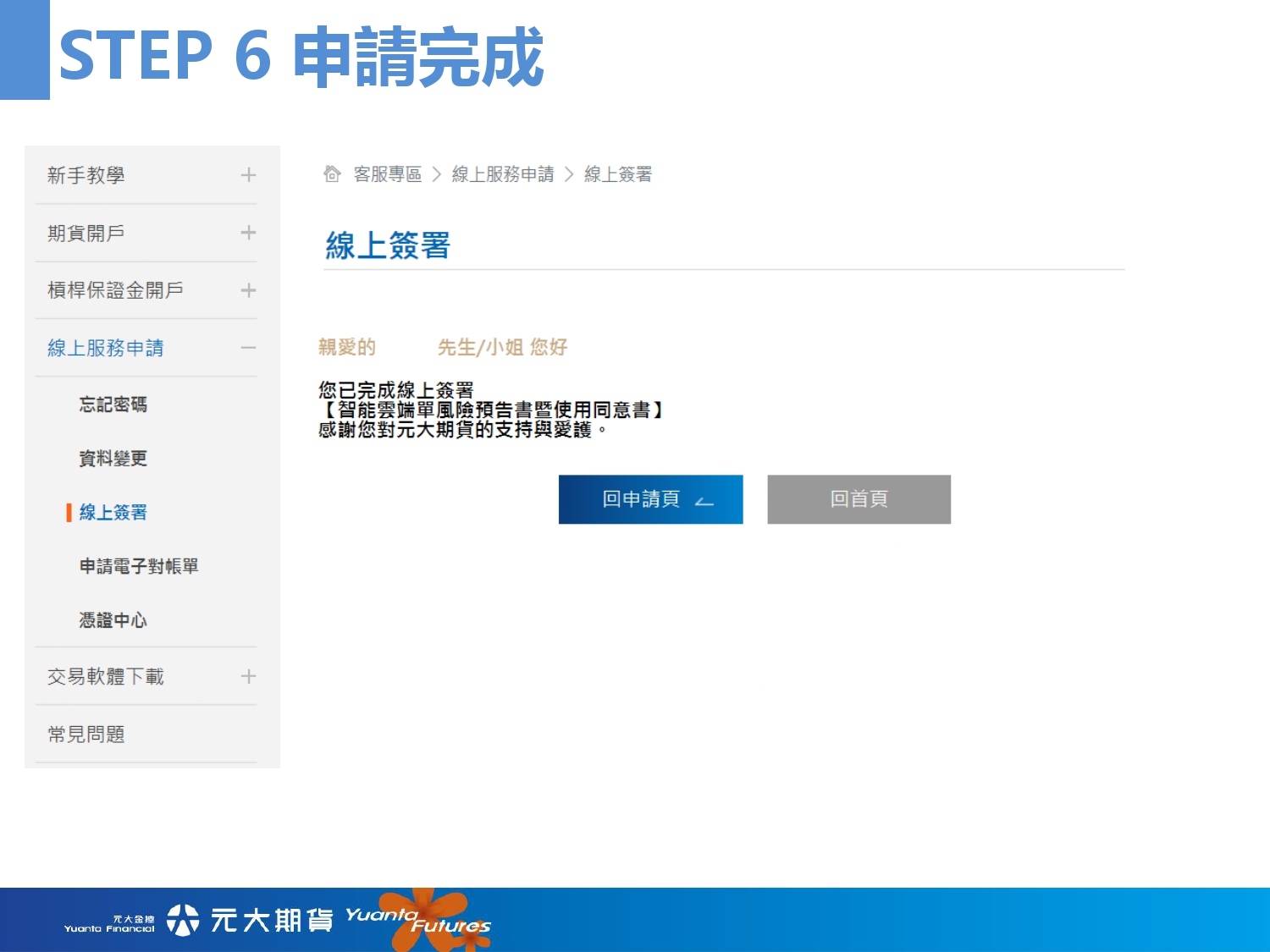Open the 槓桿保證金開戶 menu item
The height and width of the screenshot is (952, 1270).
(x=115, y=290)
